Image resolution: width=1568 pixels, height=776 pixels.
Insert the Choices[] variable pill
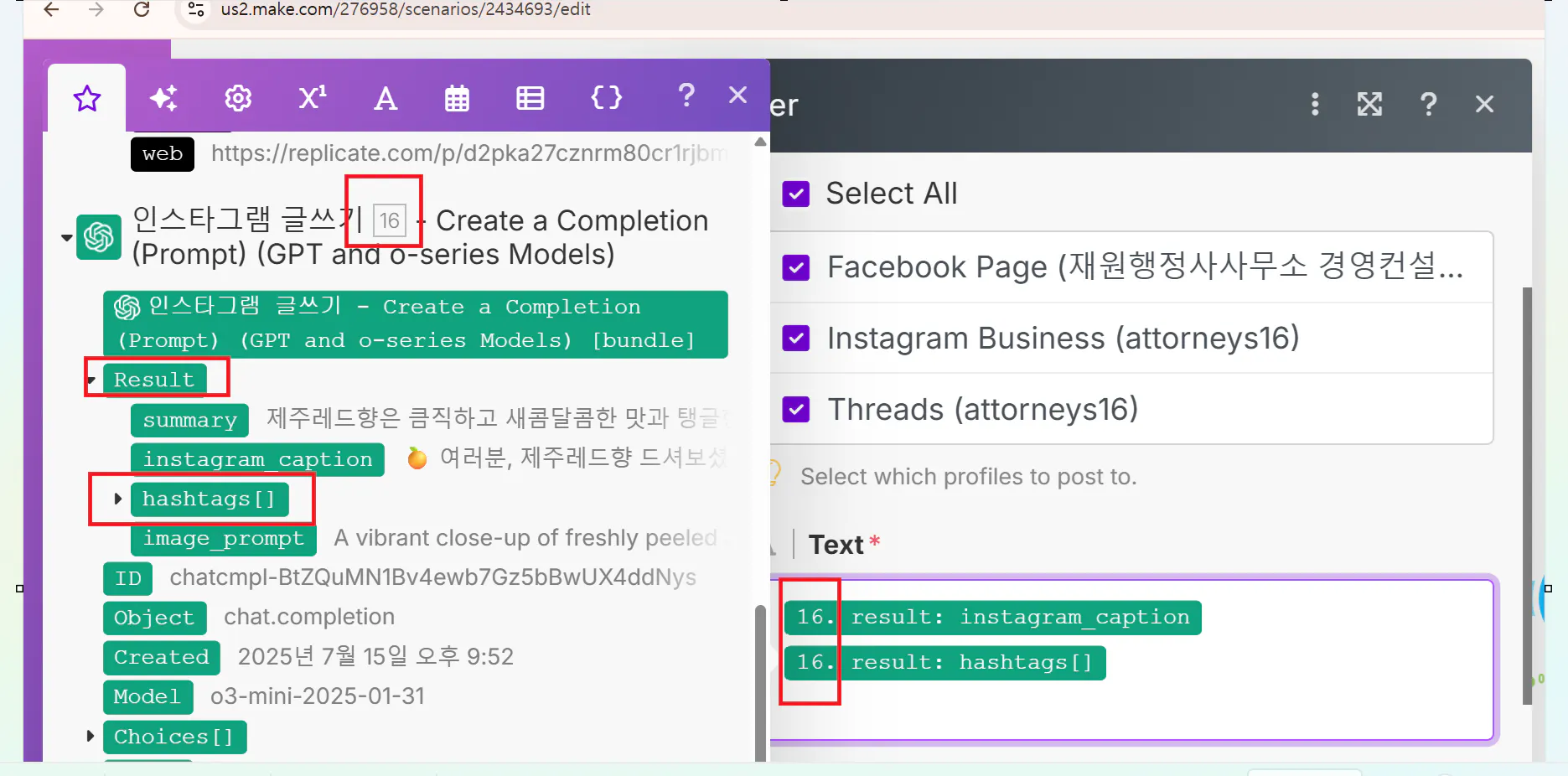[x=174, y=737]
